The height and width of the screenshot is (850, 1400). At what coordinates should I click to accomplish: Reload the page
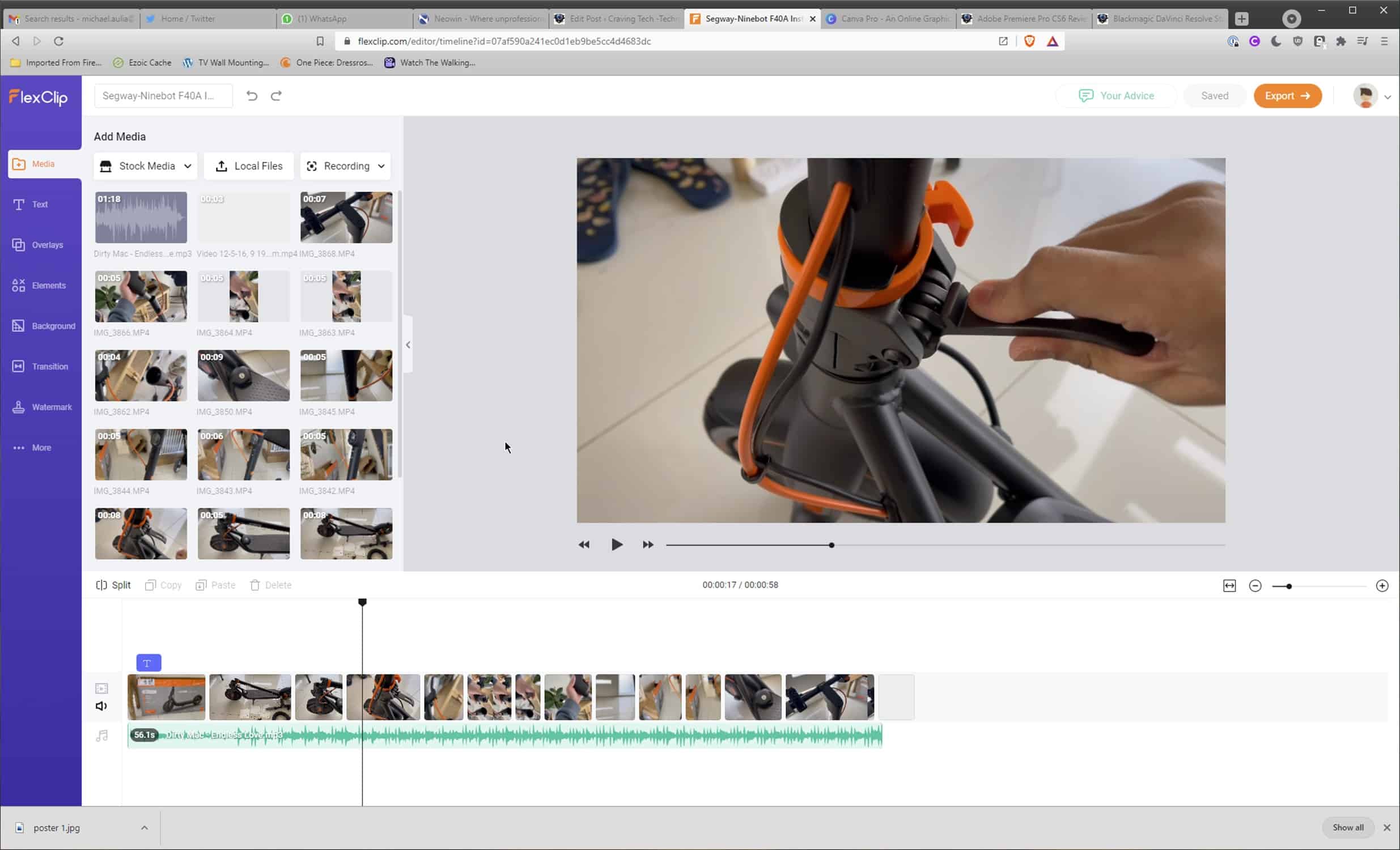coord(58,41)
